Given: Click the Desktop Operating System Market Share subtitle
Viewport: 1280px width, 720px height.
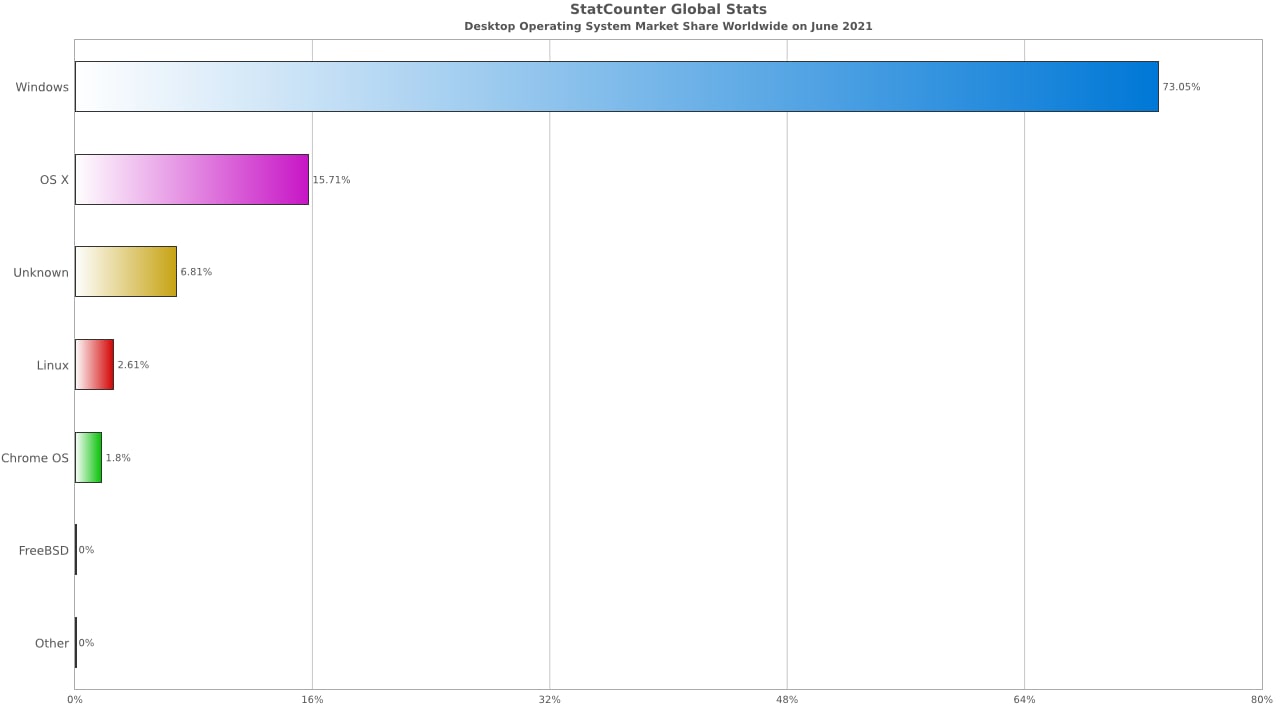Looking at the screenshot, I should (x=668, y=26).
